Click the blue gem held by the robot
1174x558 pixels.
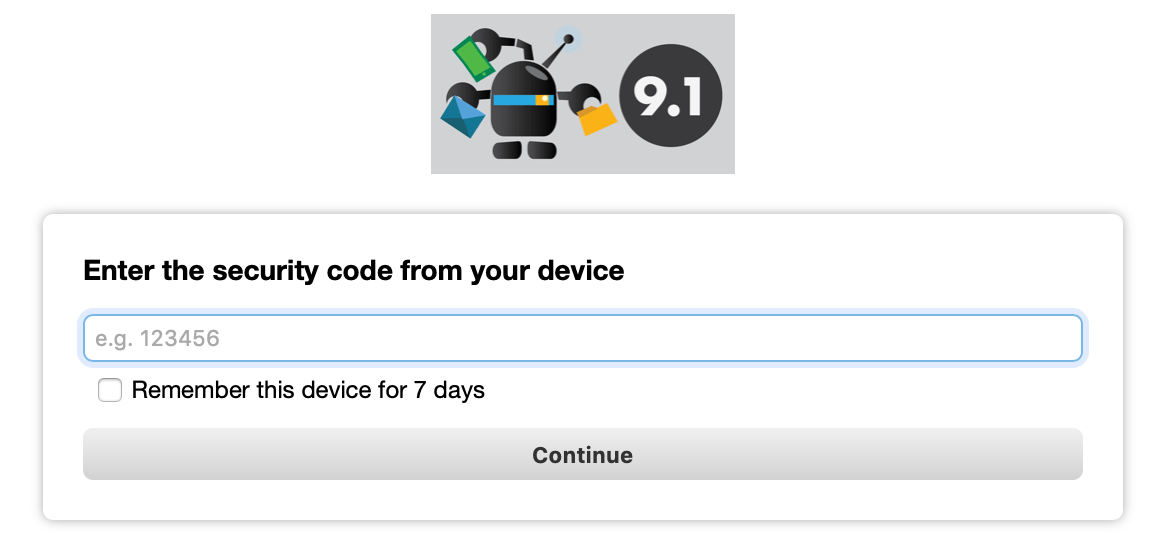(x=463, y=118)
